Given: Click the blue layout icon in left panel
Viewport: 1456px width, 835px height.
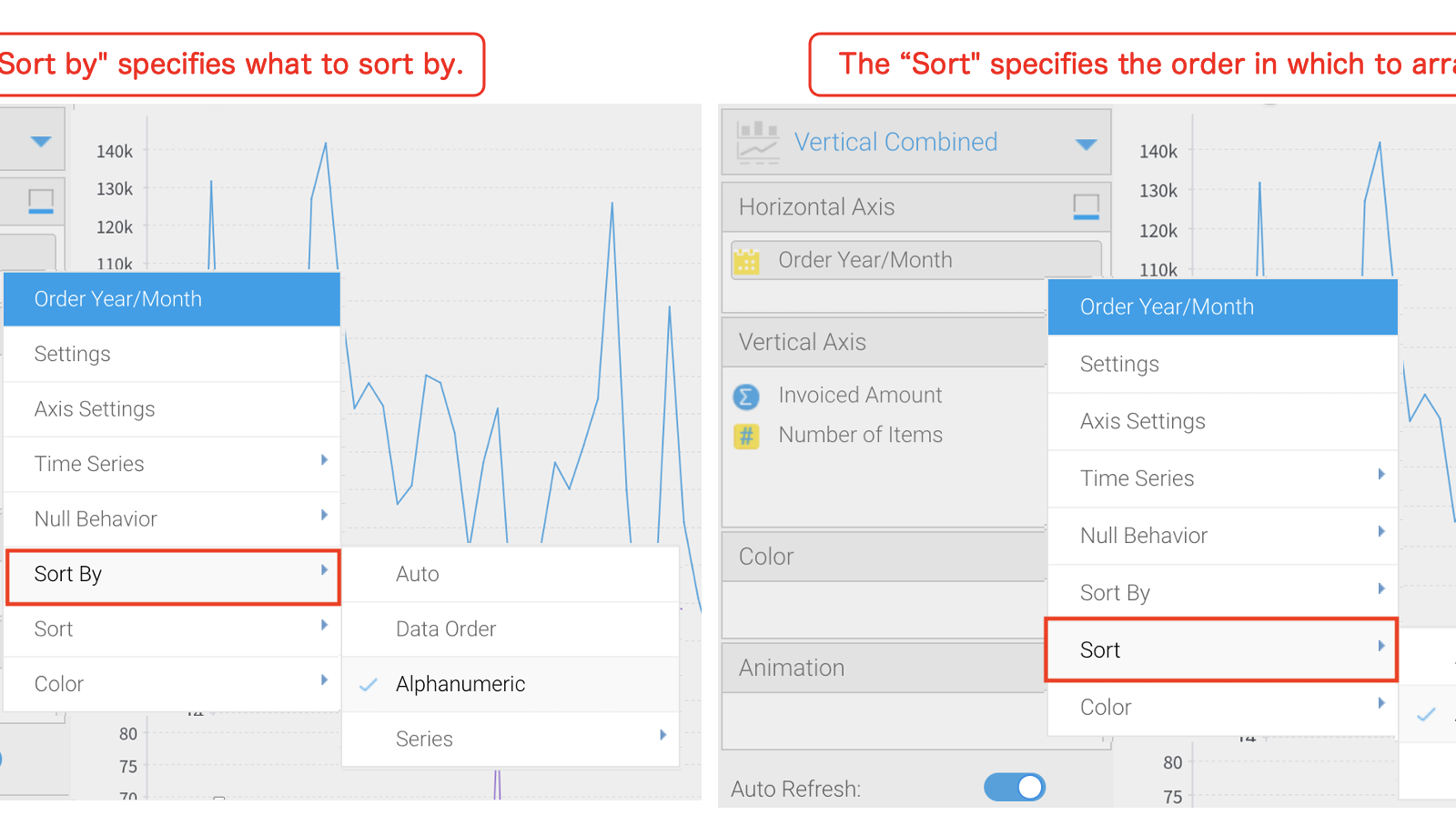Looking at the screenshot, I should point(41,201).
